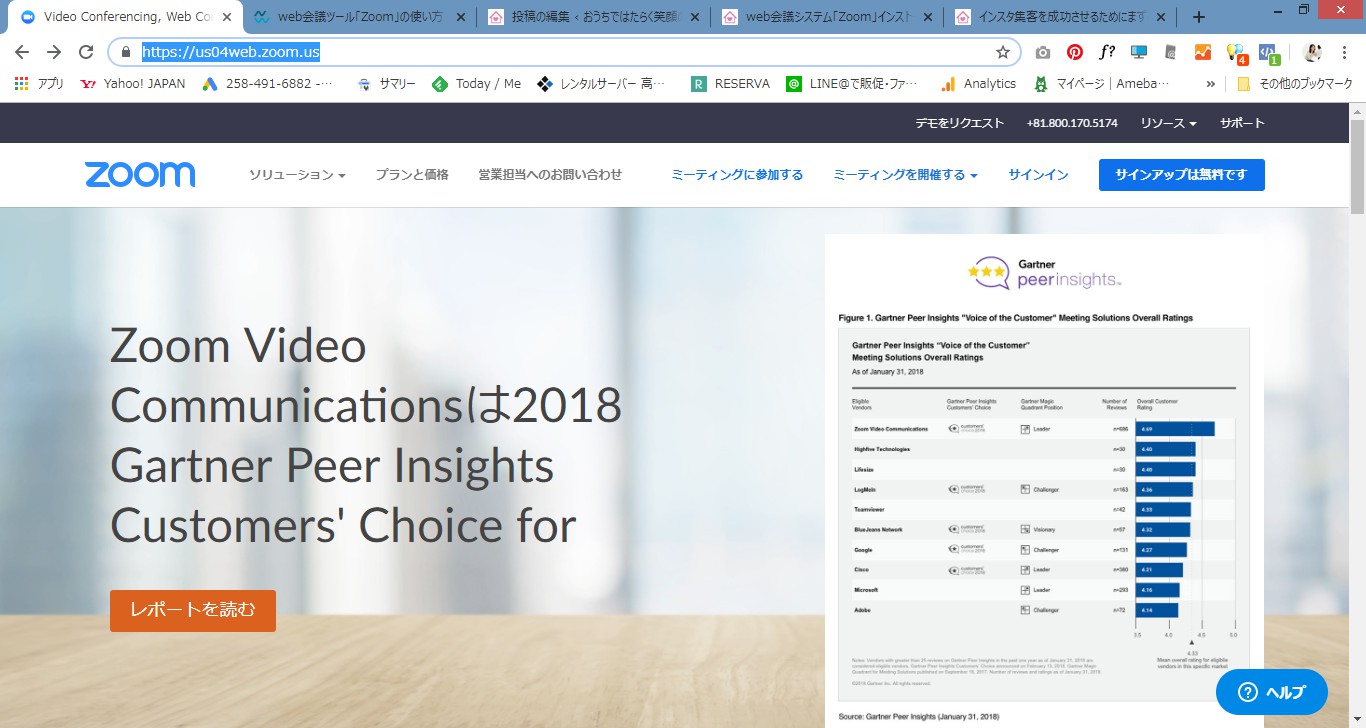The height and width of the screenshot is (728, 1366).
Task: Open the LINE@ bookmark
Action: [x=853, y=84]
